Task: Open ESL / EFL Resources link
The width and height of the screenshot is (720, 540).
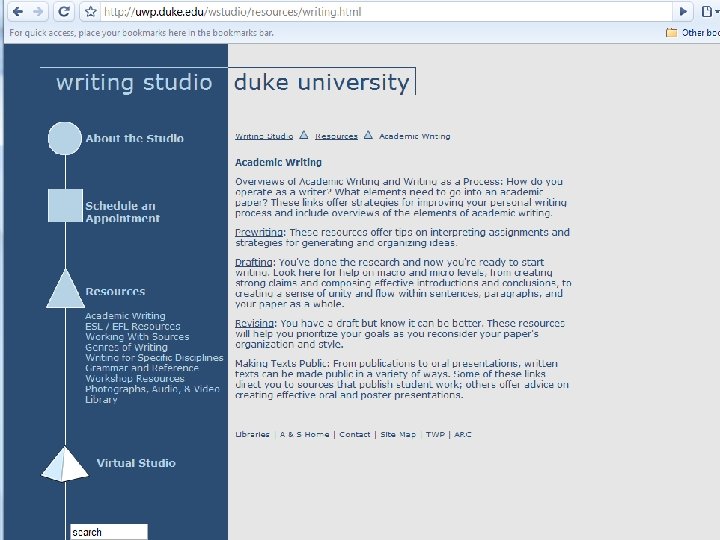Action: pyautogui.click(x=133, y=326)
